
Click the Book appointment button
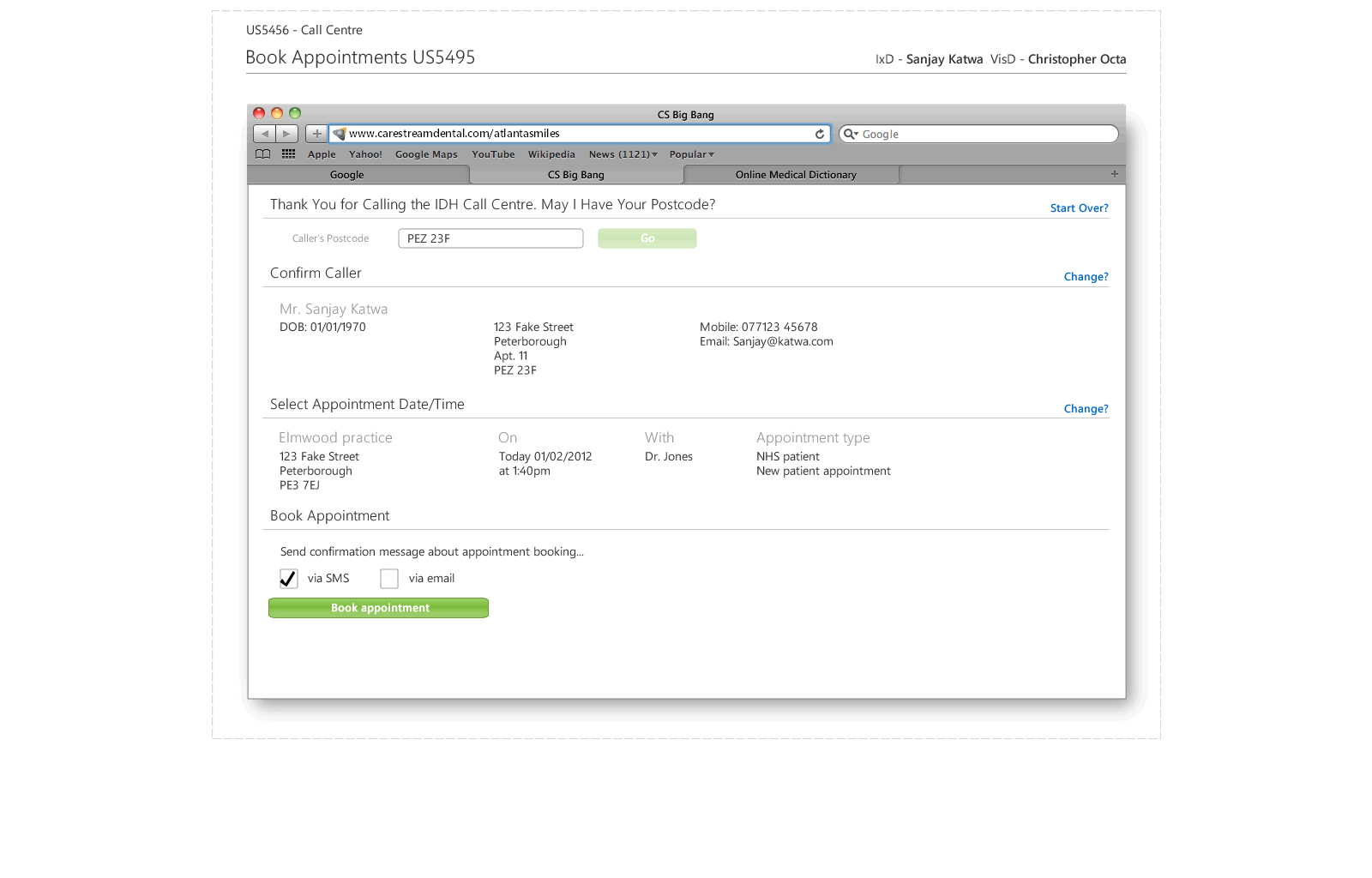[378, 608]
